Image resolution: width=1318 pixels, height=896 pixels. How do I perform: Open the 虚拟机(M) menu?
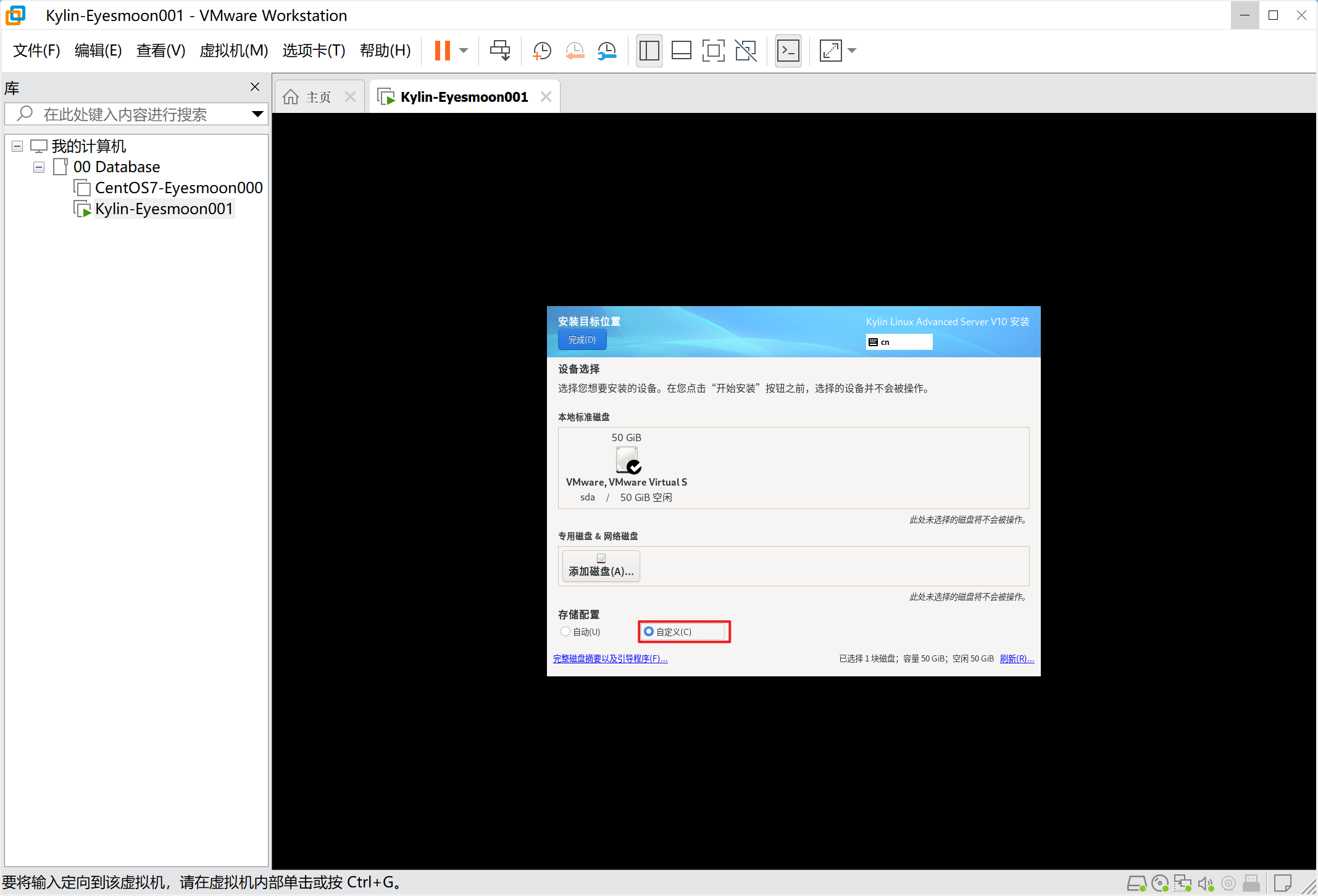[233, 51]
